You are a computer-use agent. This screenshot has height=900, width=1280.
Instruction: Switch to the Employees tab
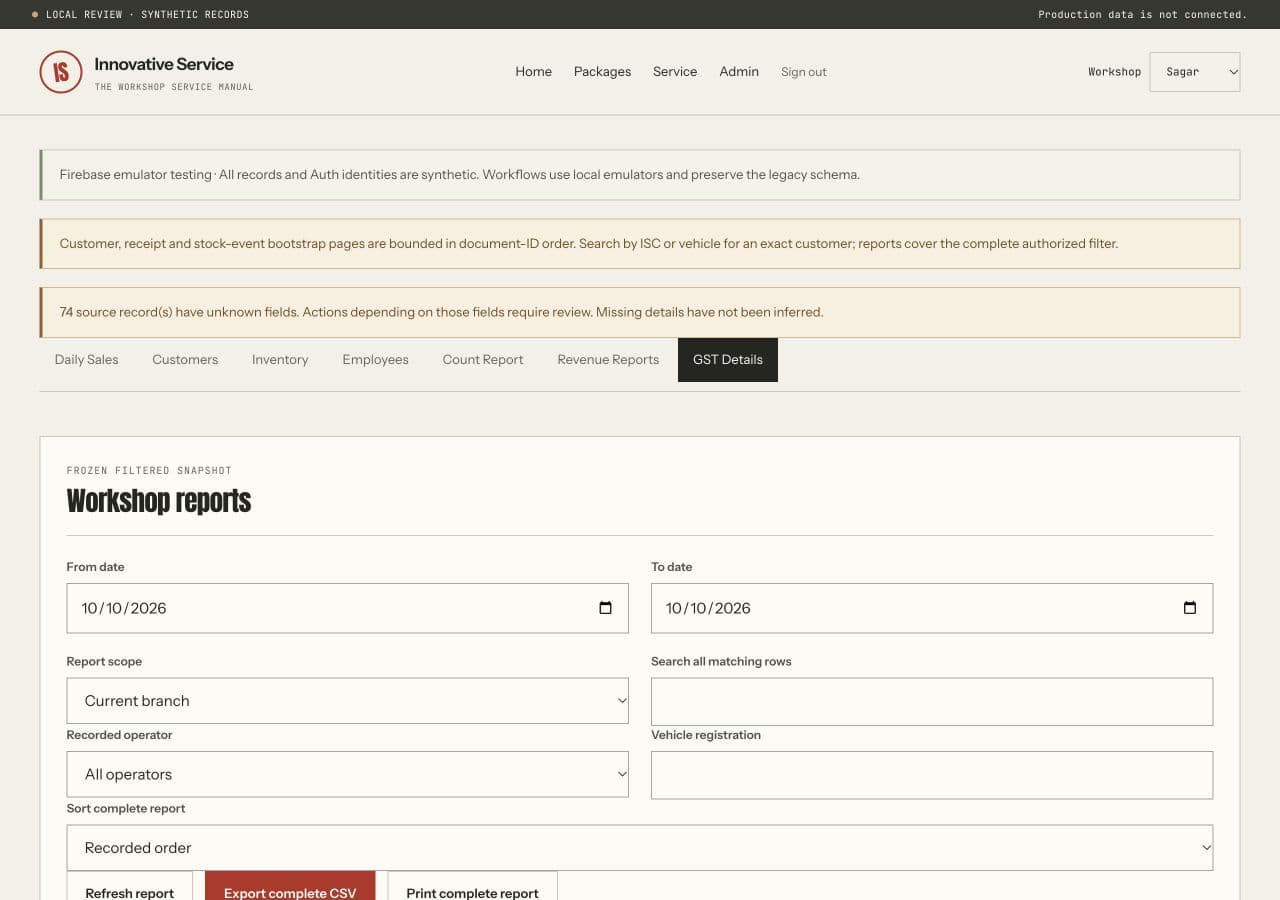coord(375,360)
